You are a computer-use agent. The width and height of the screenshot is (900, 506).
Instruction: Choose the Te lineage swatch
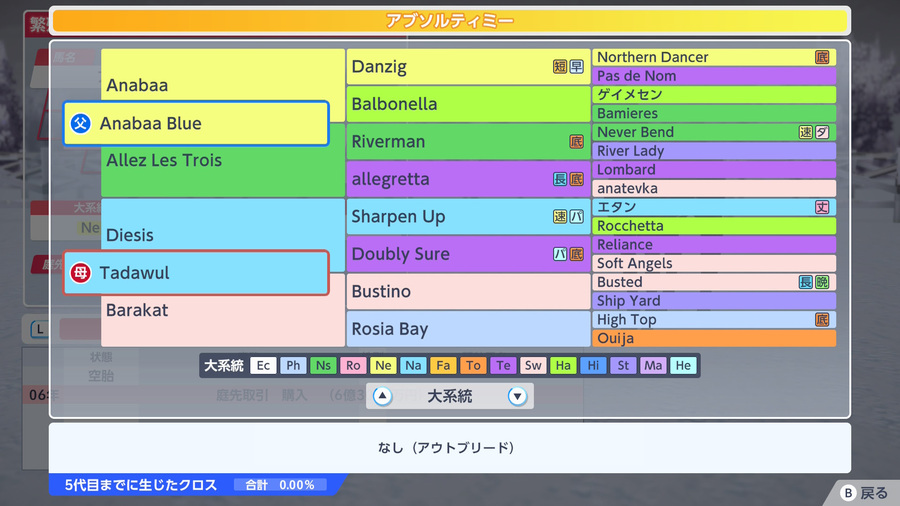tap(503, 365)
